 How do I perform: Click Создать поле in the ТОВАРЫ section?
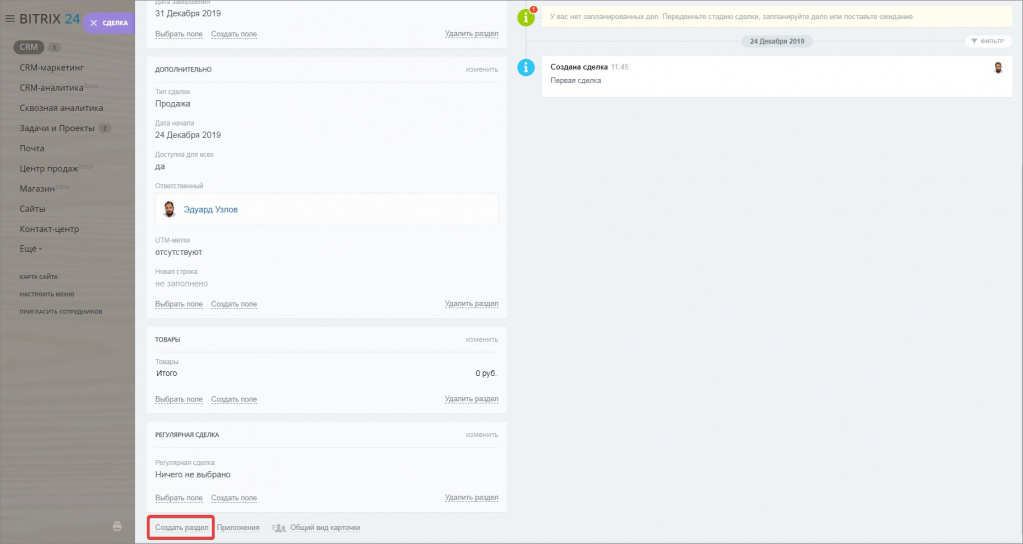(234, 399)
